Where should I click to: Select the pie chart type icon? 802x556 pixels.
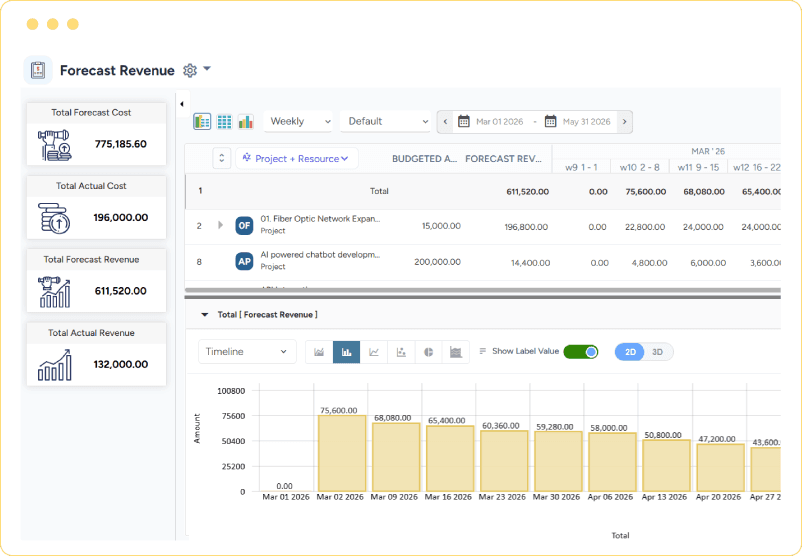click(429, 352)
